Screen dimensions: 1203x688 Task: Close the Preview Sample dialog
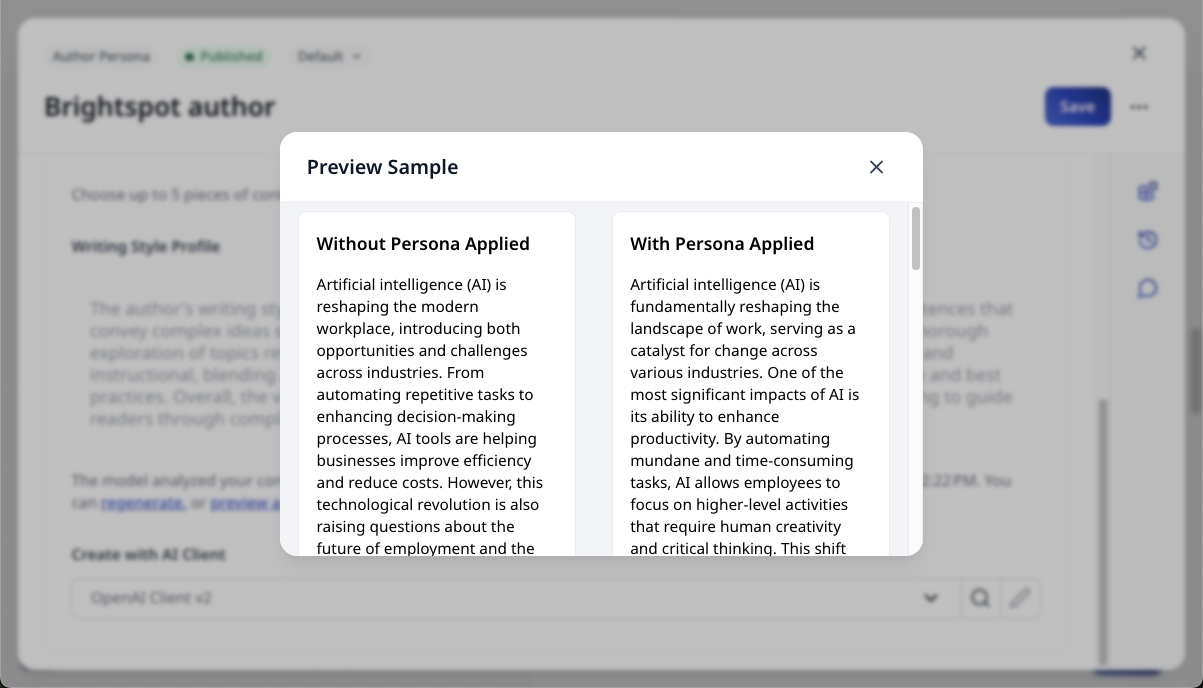[876, 167]
